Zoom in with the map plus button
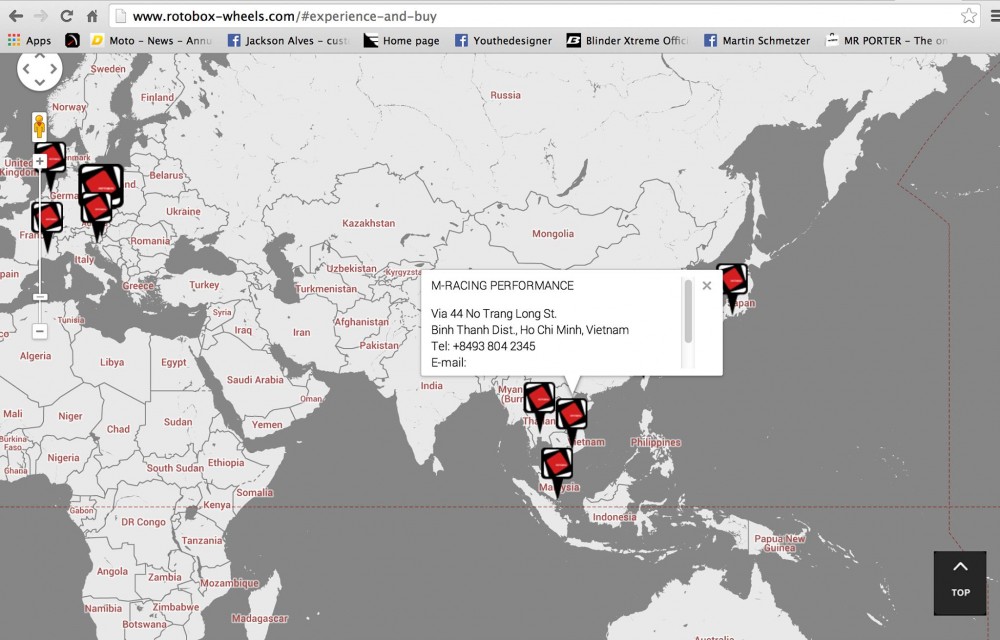 click(40, 161)
